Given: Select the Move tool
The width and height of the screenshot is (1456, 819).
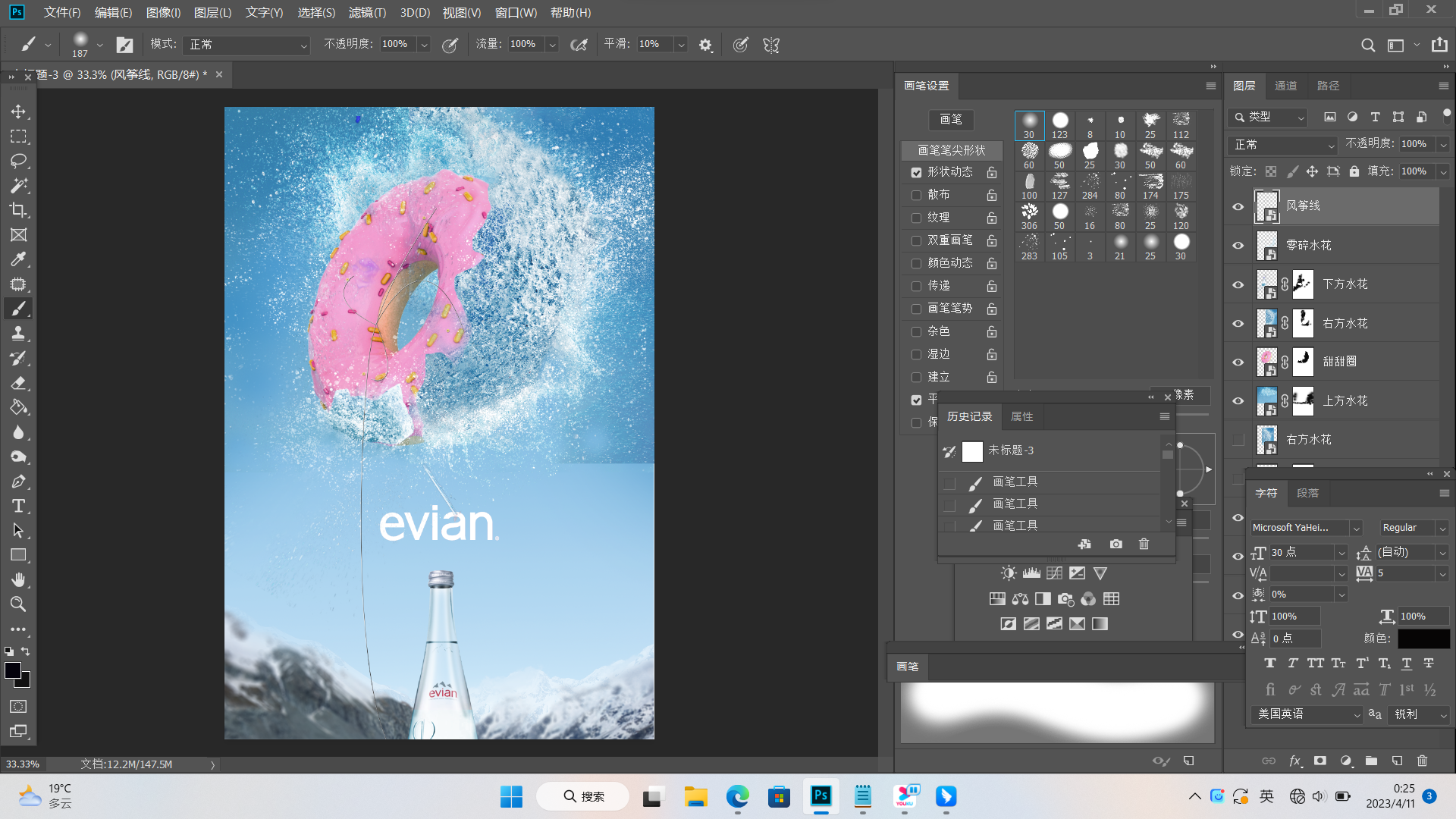Looking at the screenshot, I should pyautogui.click(x=18, y=111).
